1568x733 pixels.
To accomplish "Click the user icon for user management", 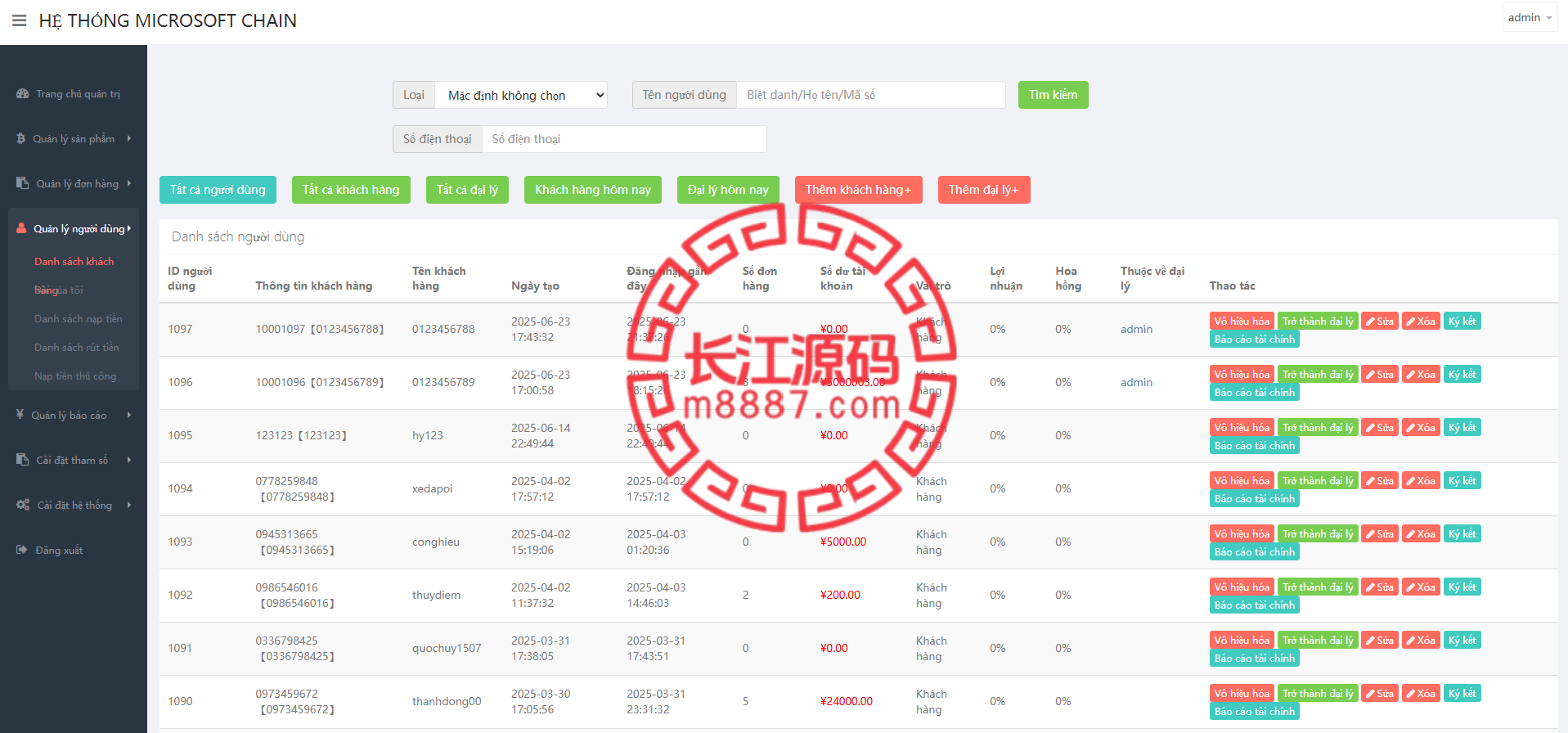I will coord(21,229).
